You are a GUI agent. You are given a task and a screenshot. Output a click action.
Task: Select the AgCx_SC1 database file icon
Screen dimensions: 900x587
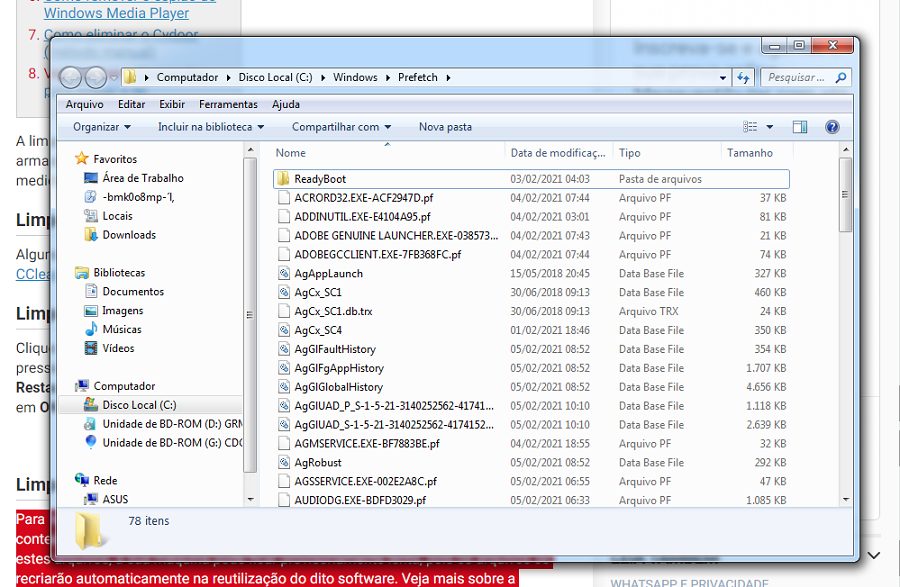(284, 293)
